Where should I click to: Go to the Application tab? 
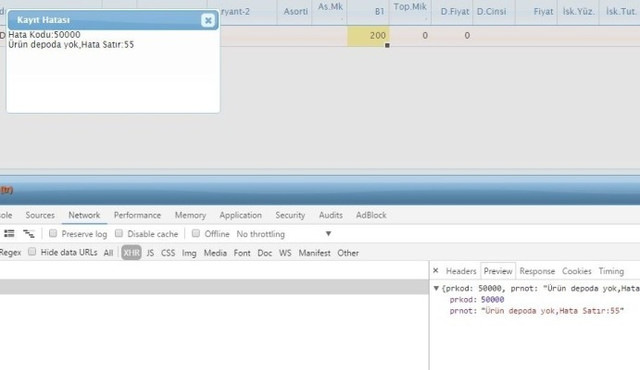tap(240, 215)
